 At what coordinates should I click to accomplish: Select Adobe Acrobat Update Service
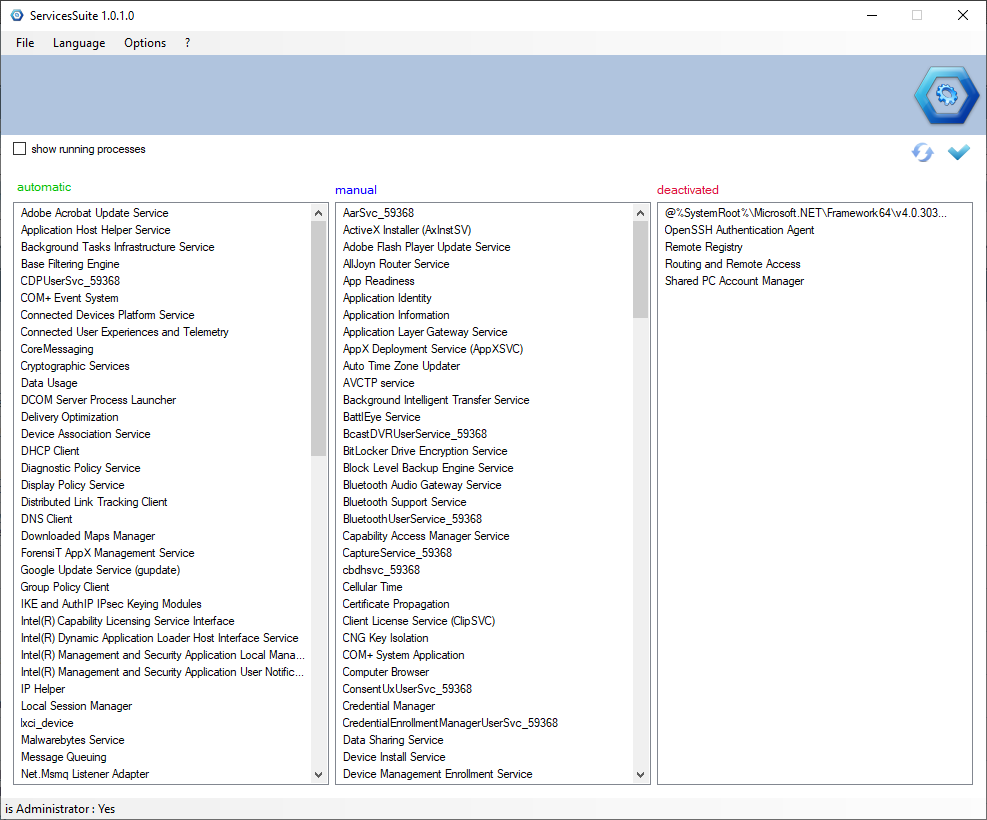click(x=94, y=213)
